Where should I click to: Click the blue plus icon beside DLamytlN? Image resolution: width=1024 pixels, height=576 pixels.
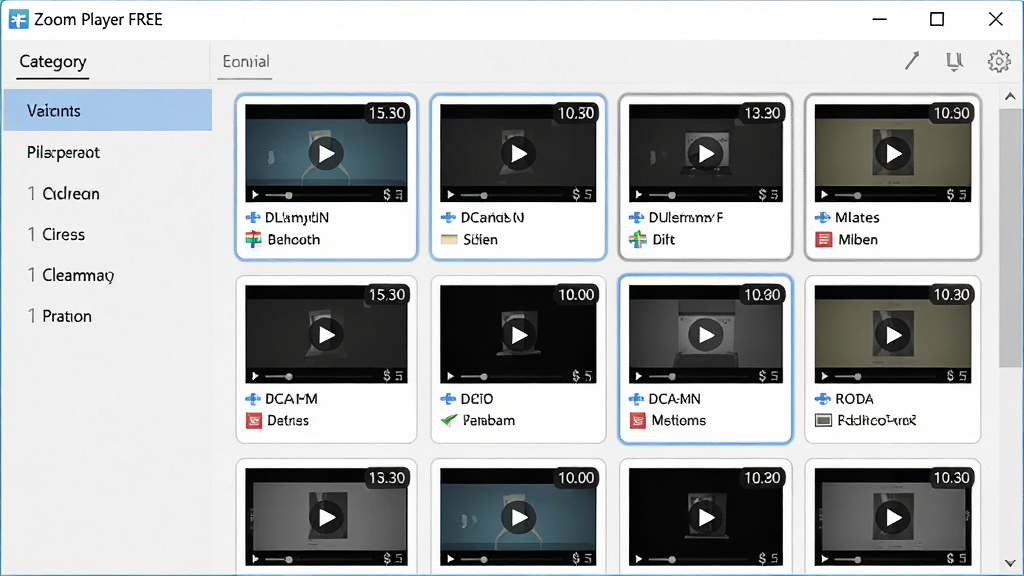click(x=253, y=217)
